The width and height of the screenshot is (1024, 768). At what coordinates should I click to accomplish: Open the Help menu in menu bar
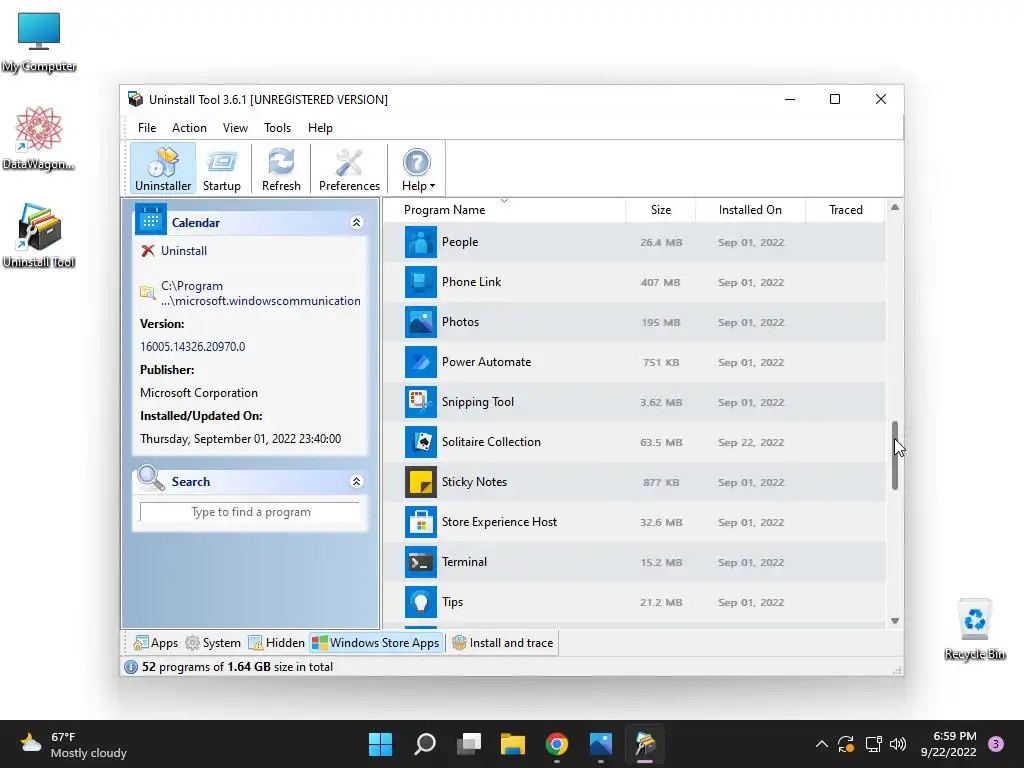click(320, 128)
